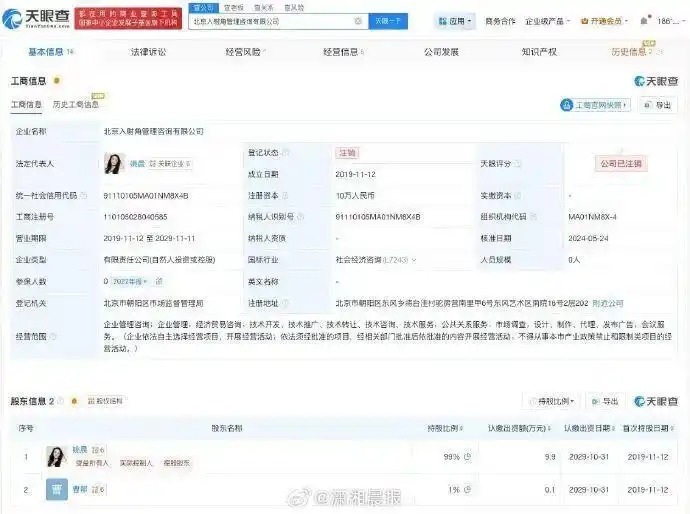Switch to the 法律诉讼 tab

click(149, 51)
